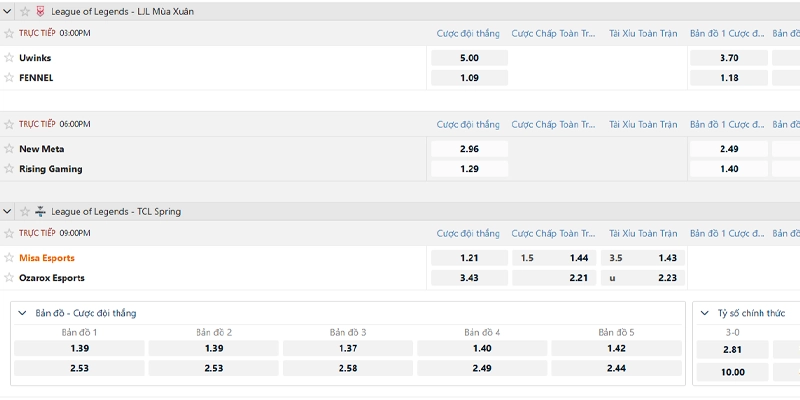
Task: Pick Bản đồ 1 odds 2.53
Action: (80, 368)
